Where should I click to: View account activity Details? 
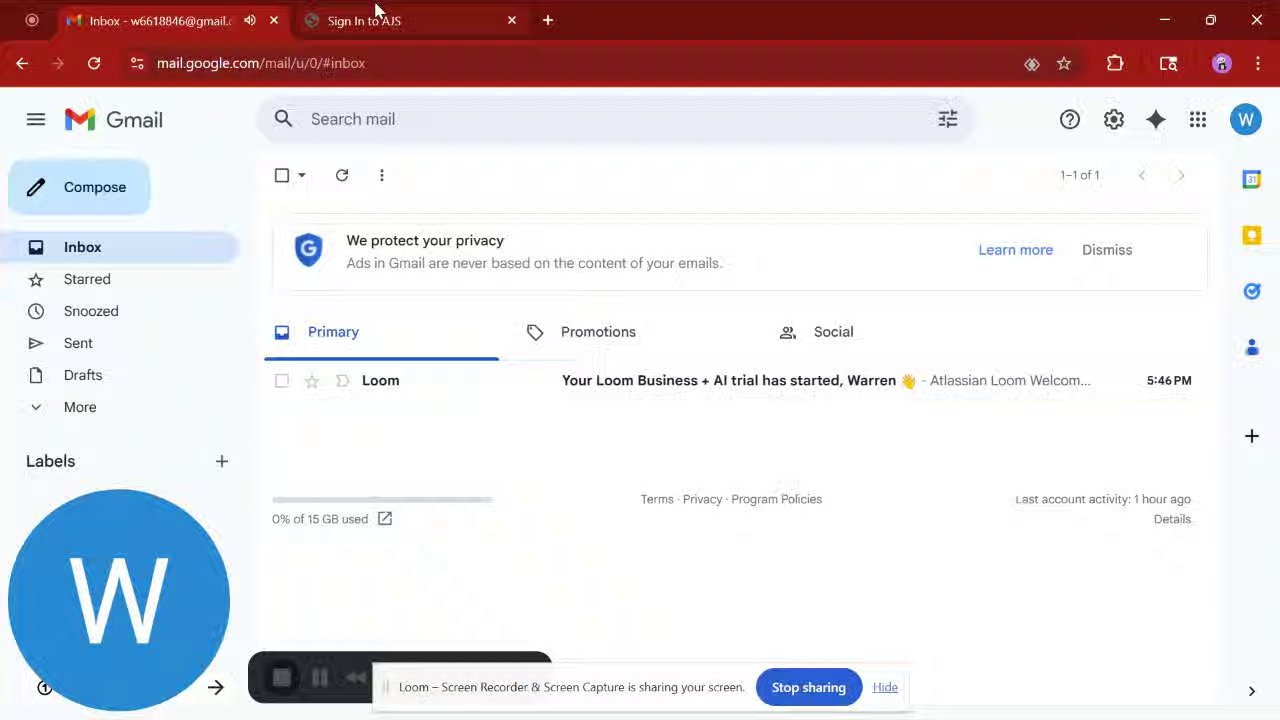[1172, 519]
